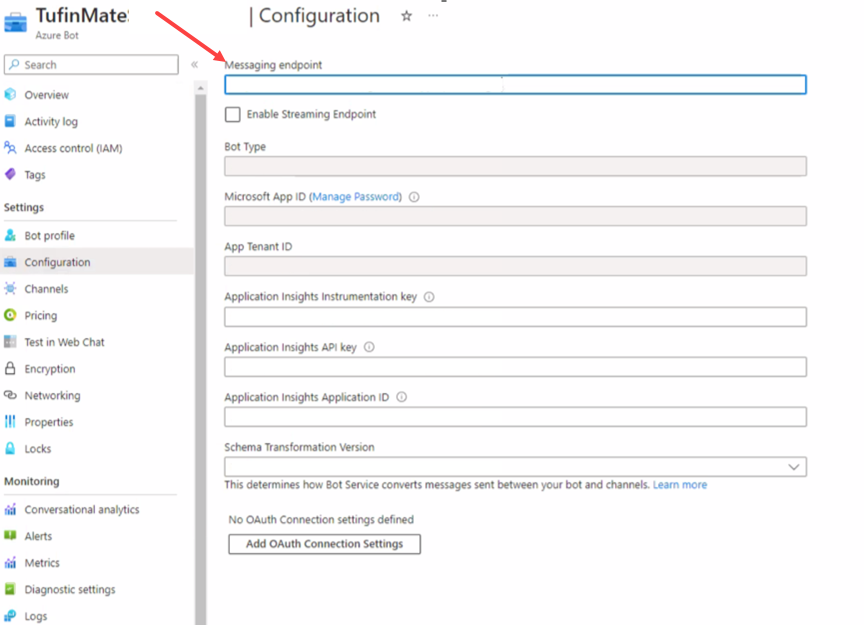
Task: Click the Tags icon in sidebar
Action: [x=11, y=175]
